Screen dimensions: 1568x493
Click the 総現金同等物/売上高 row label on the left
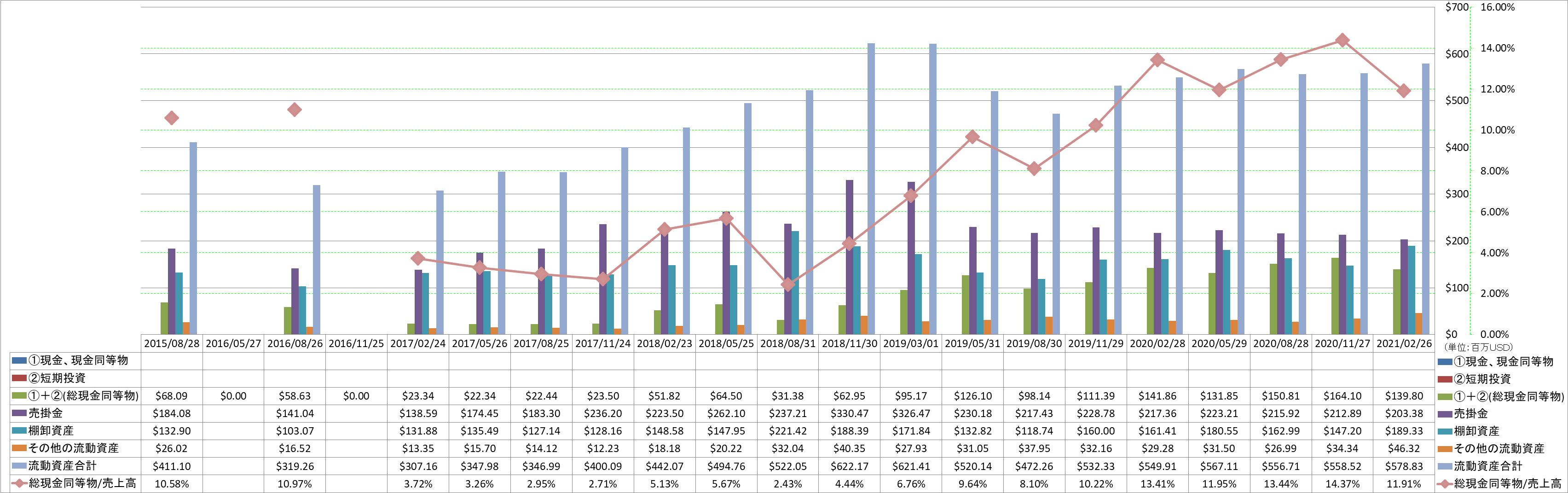click(x=82, y=483)
